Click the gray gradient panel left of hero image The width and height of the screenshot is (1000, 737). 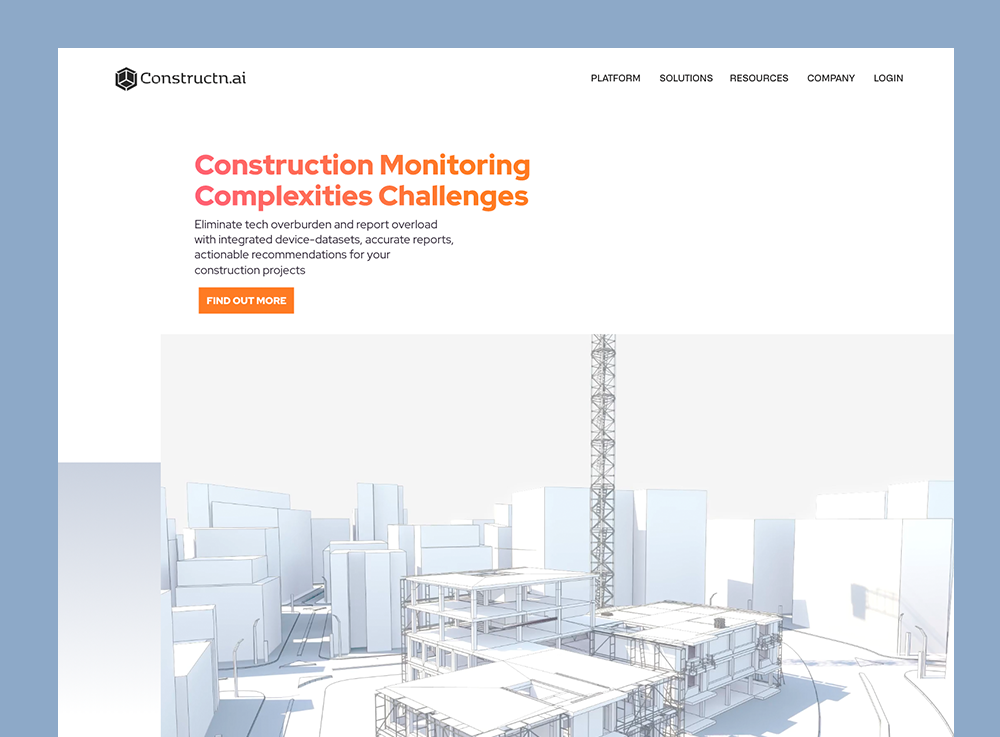pyautogui.click(x=108, y=600)
